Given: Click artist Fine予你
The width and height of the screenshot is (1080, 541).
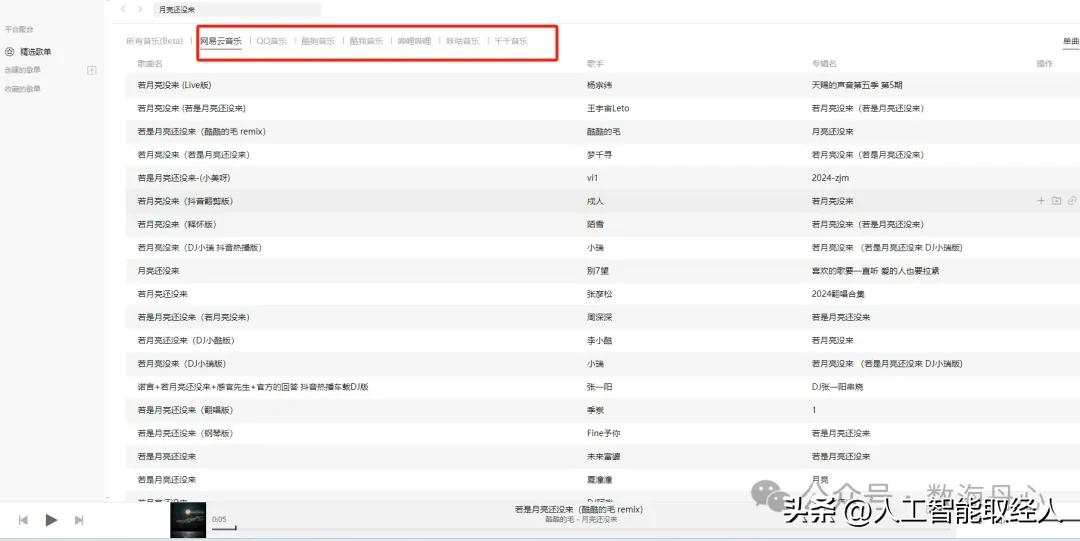Looking at the screenshot, I should pyautogui.click(x=603, y=433).
